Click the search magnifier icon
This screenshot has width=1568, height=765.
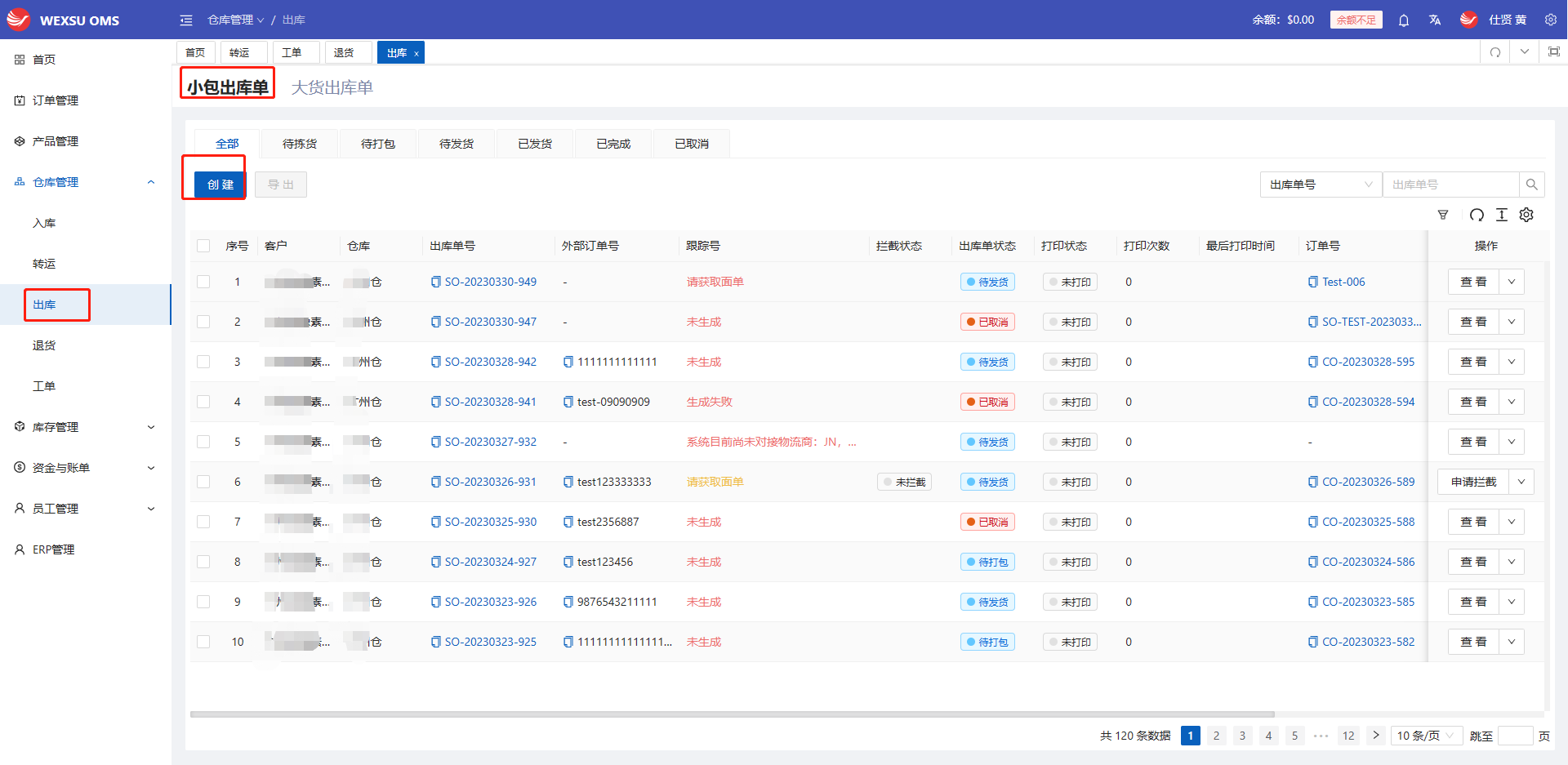(x=1532, y=185)
